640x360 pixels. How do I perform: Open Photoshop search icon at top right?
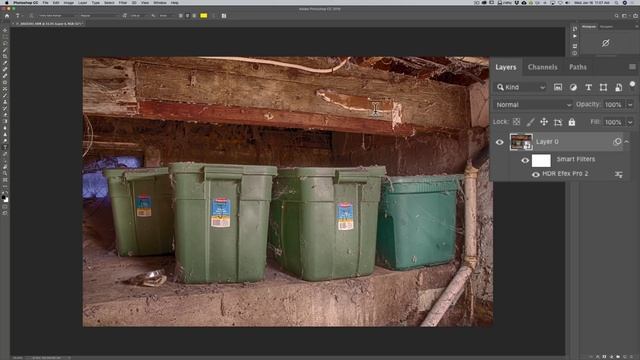point(616,16)
